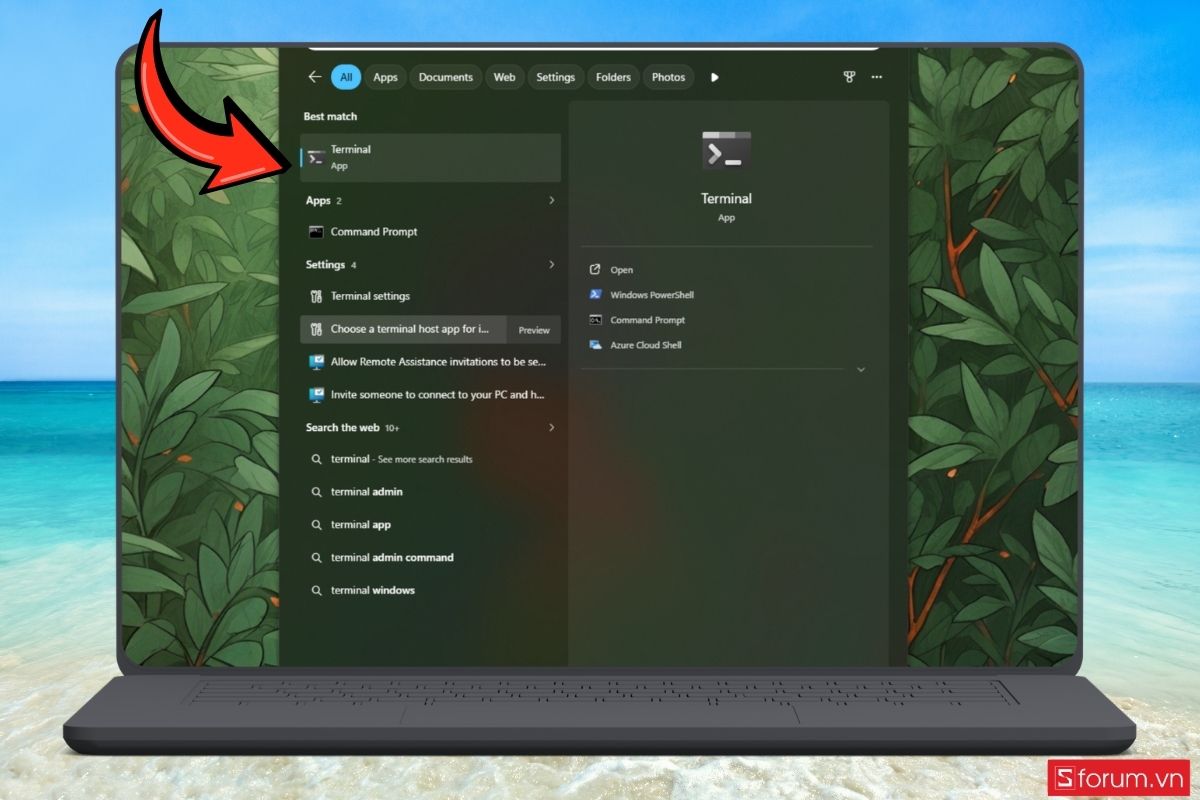Click search icon beside terminal admin
1200x800 pixels.
click(x=316, y=492)
